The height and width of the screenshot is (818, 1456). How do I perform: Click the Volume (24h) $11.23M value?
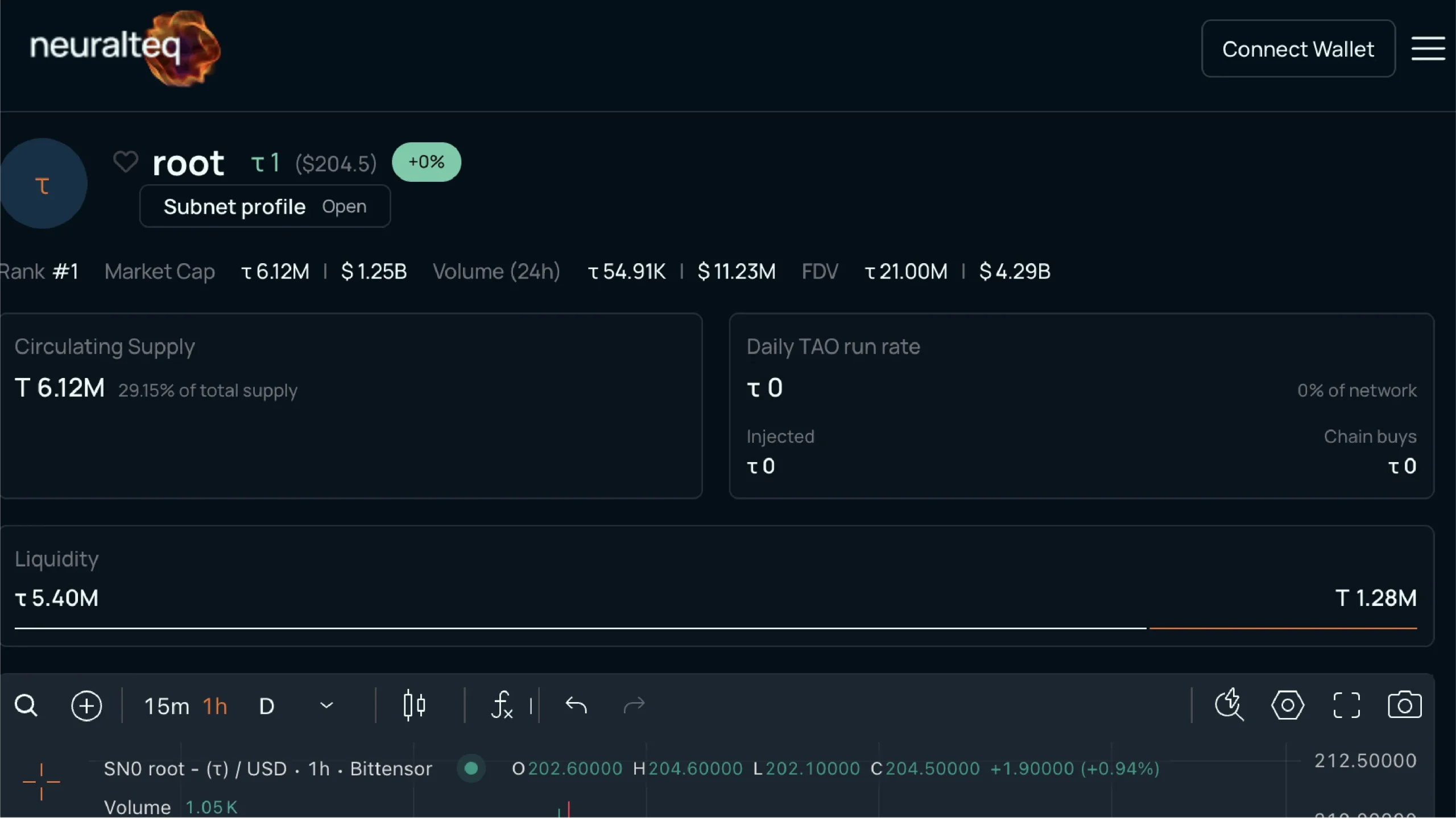point(737,271)
